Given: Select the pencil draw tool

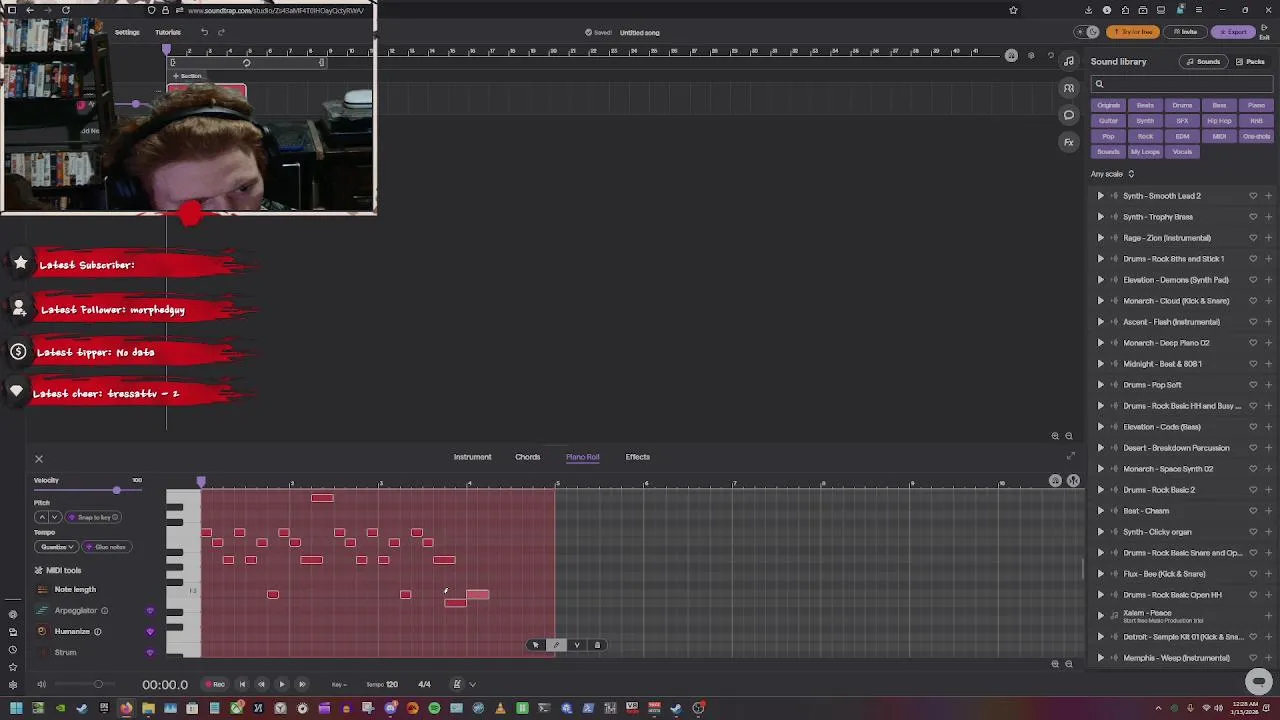Looking at the screenshot, I should pyautogui.click(x=556, y=645).
